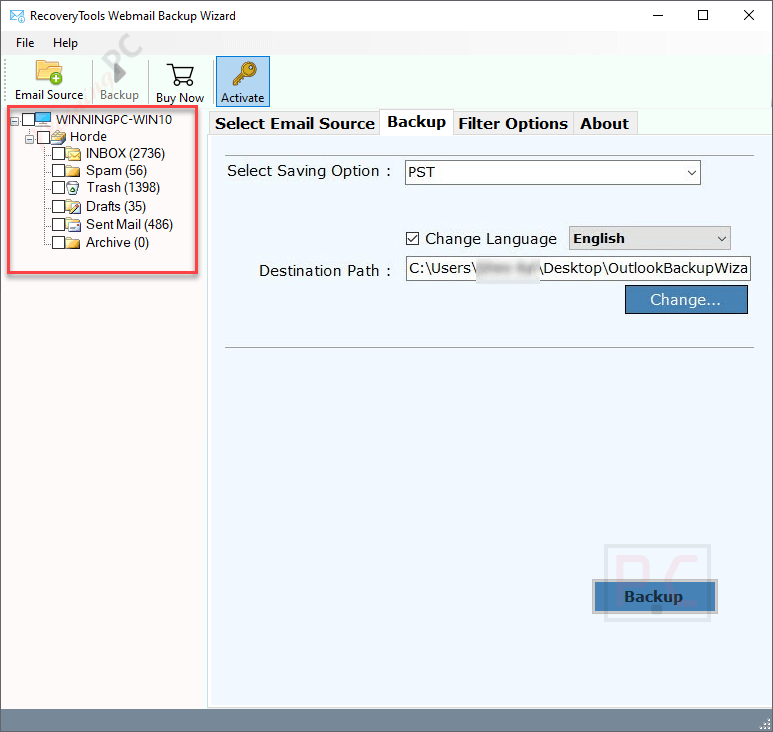Click the Trash recycle bin icon

pos(72,188)
